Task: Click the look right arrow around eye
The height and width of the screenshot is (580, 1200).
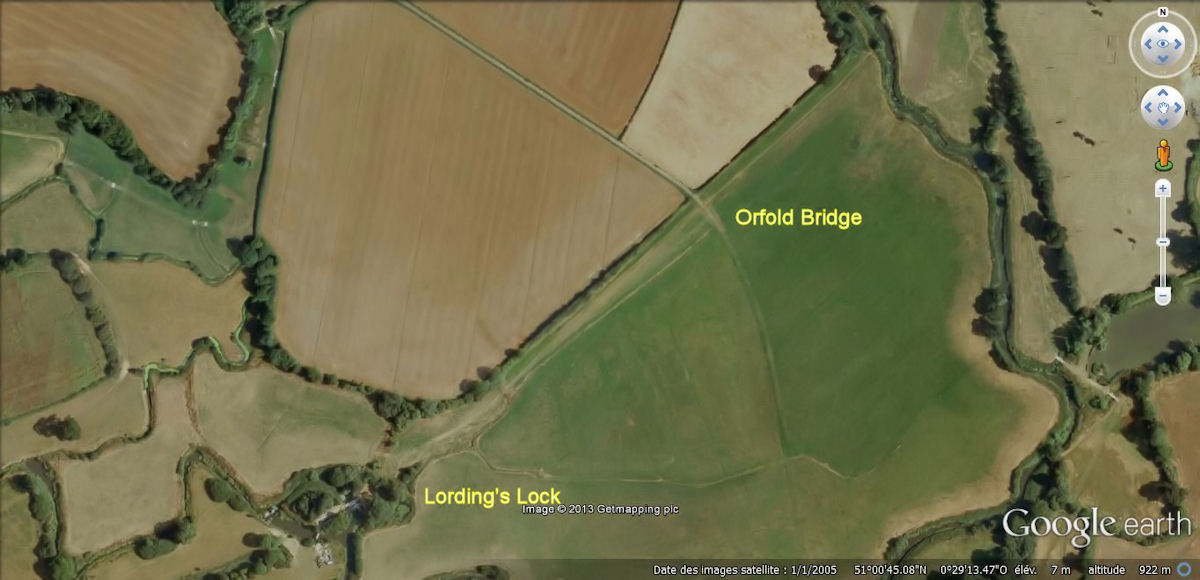Action: [1178, 44]
